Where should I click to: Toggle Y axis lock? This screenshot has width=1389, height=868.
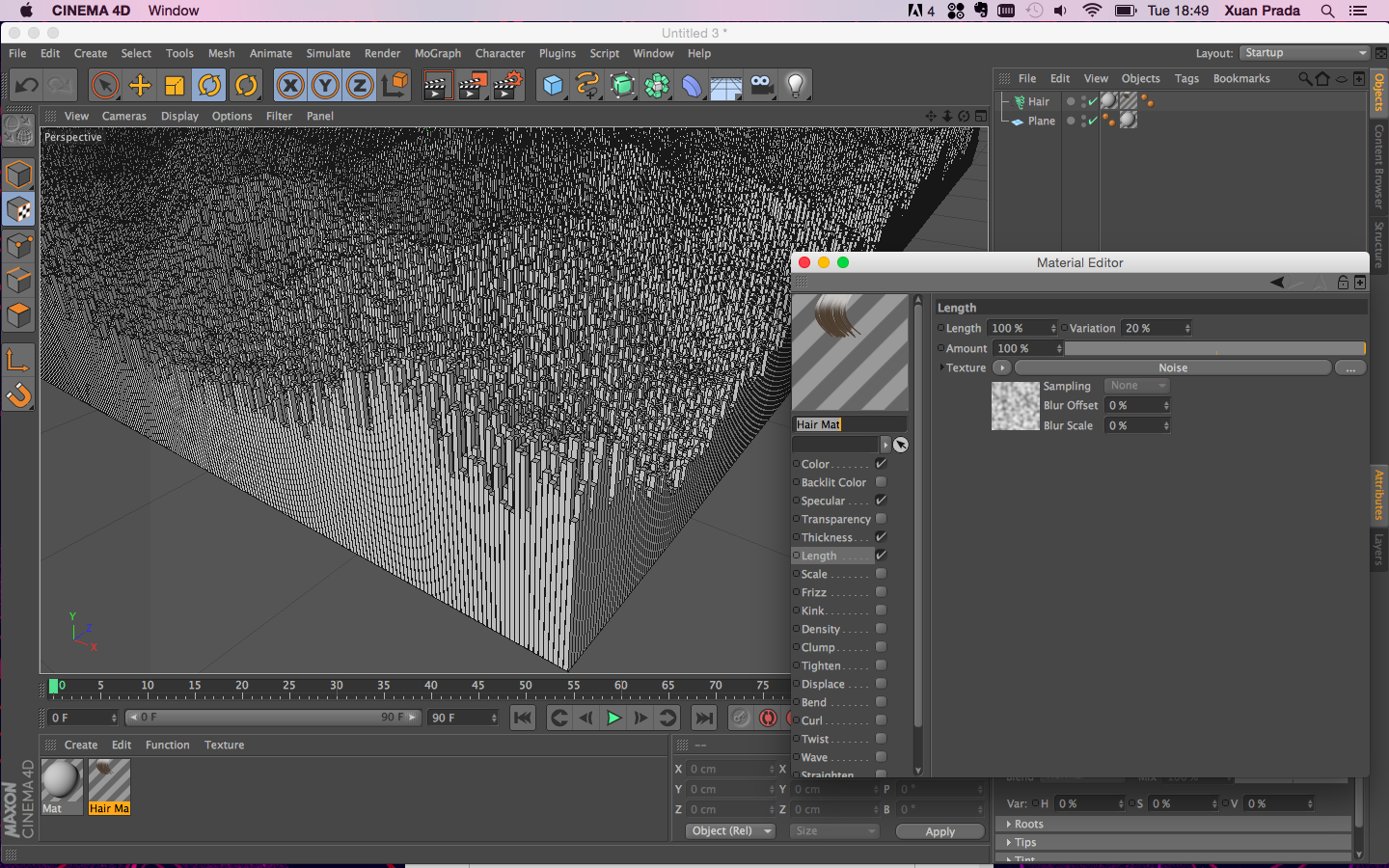(325, 85)
